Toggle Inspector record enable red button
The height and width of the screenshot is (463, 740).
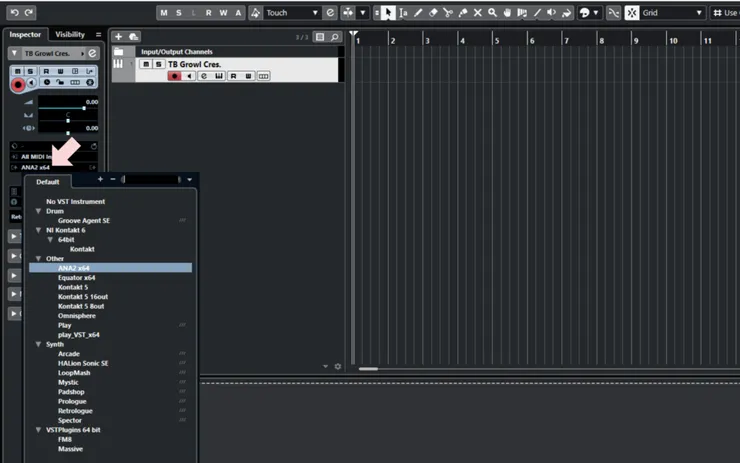point(18,84)
